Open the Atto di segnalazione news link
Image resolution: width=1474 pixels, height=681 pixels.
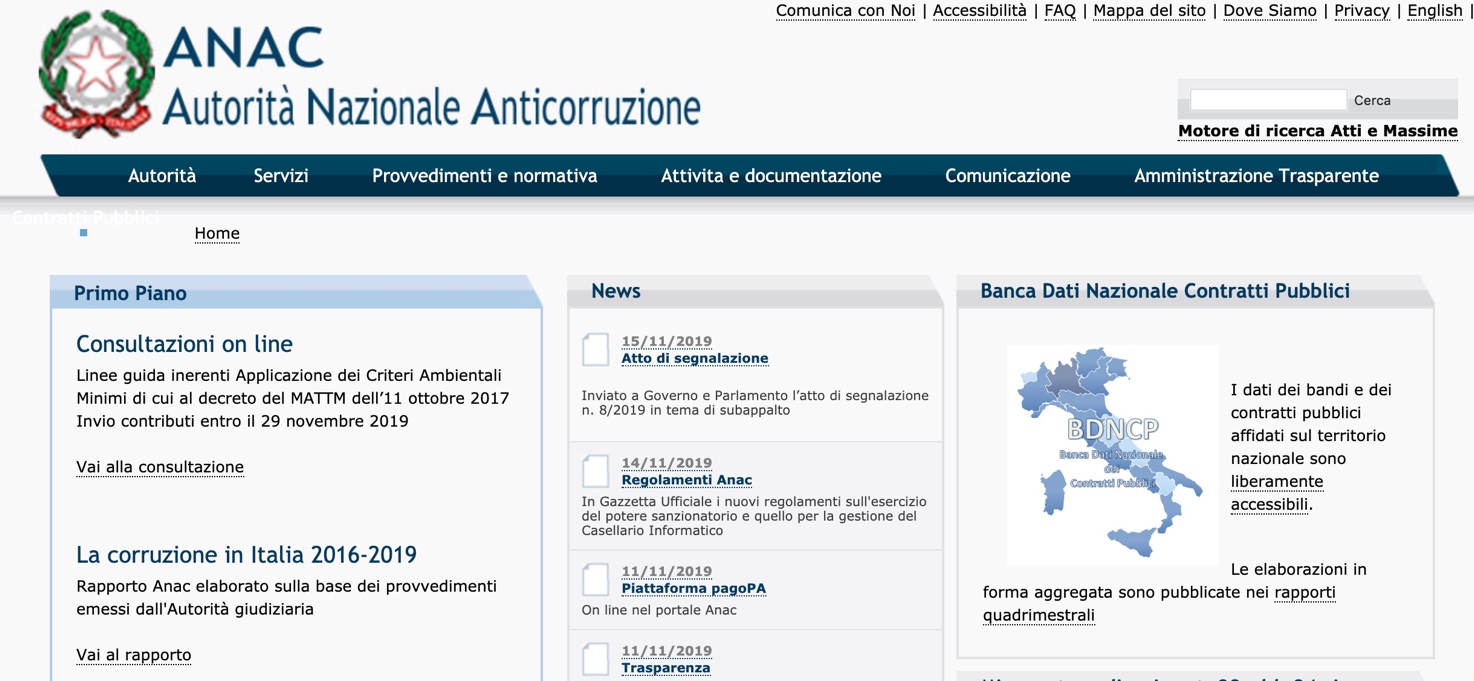coord(695,358)
